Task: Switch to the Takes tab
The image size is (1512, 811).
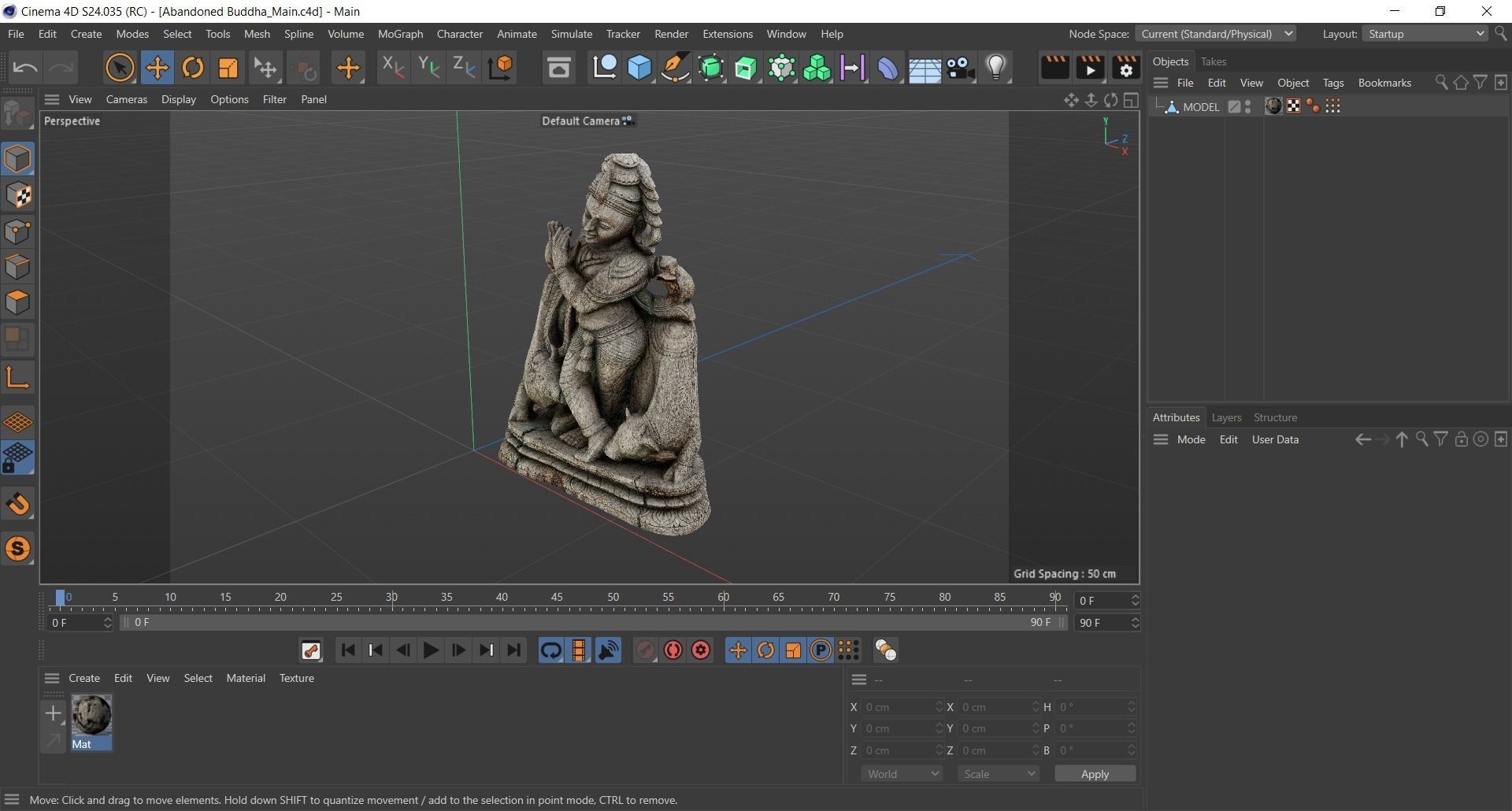Action: (x=1214, y=61)
